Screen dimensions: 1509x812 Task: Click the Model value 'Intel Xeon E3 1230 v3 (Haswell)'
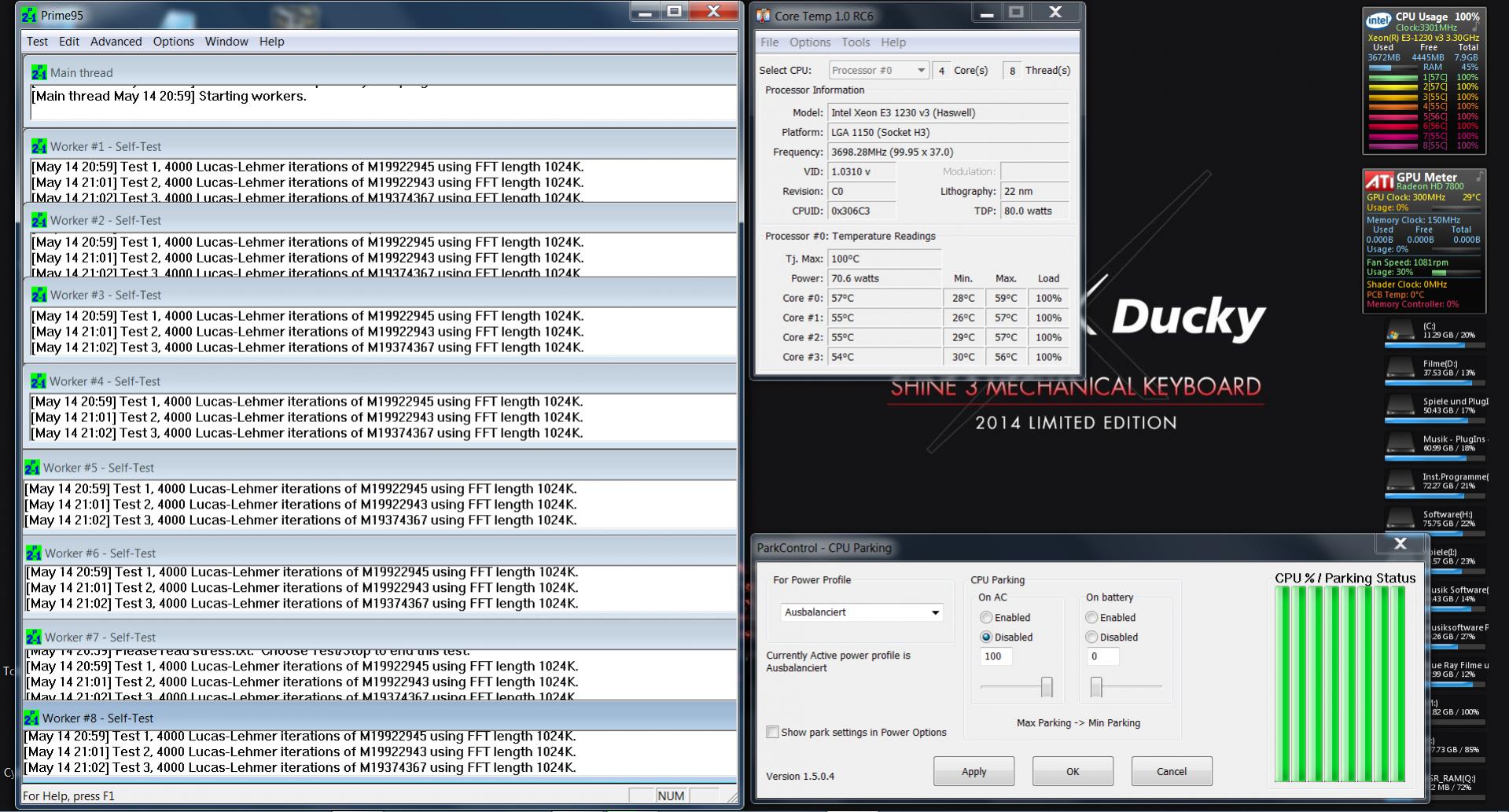pyautogui.click(x=948, y=113)
